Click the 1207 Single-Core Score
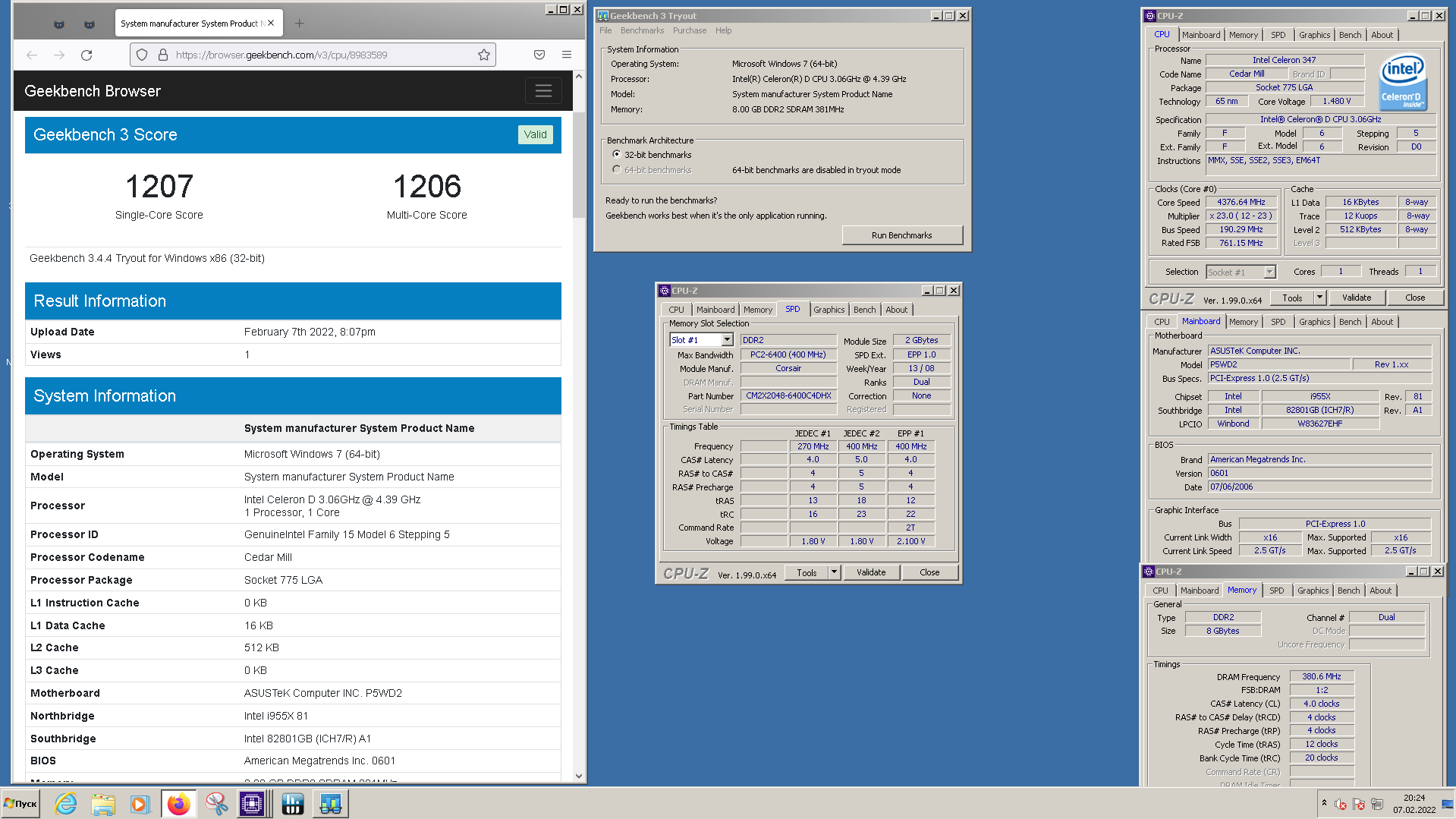The image size is (1456, 819). coord(159,187)
